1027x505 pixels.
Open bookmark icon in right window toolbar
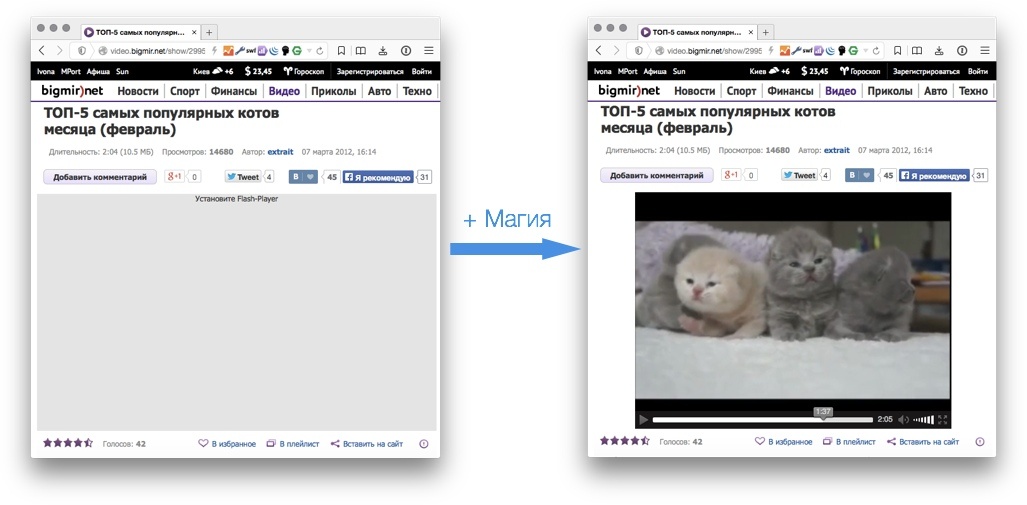click(898, 50)
